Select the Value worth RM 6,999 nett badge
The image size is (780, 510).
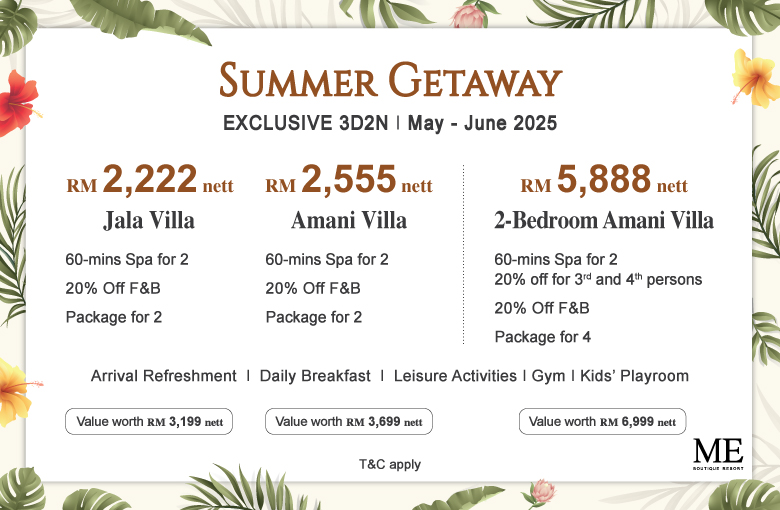point(602,421)
